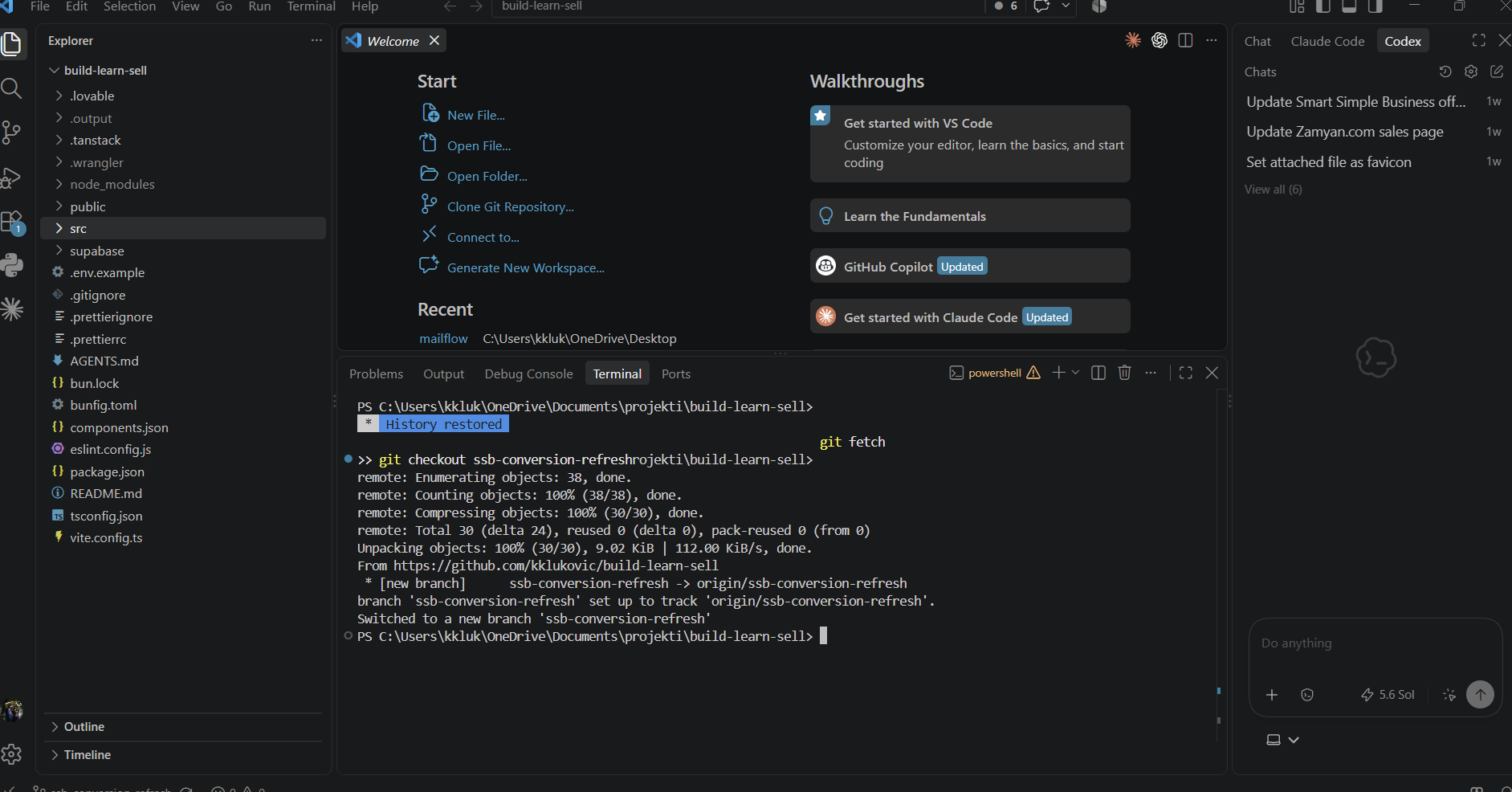Open the Search view icon
1512x792 pixels.
(x=12, y=88)
